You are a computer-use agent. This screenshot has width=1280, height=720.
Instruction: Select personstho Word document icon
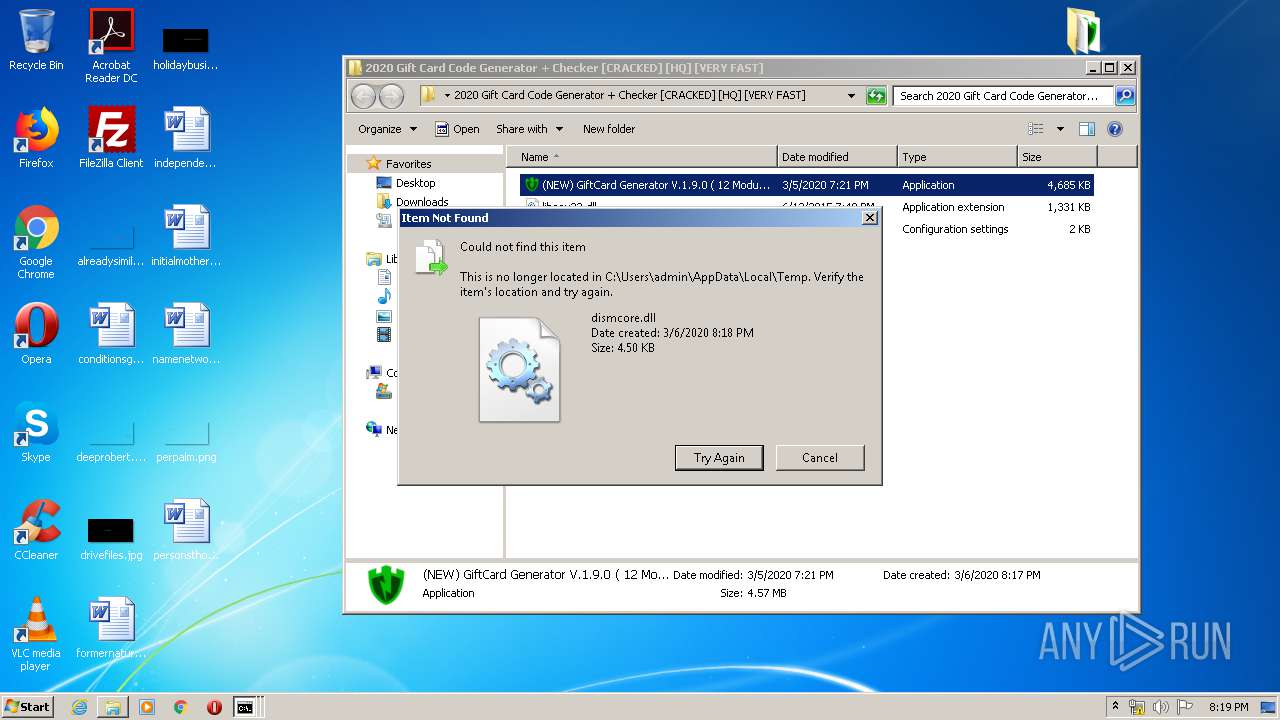pyautogui.click(x=186, y=530)
